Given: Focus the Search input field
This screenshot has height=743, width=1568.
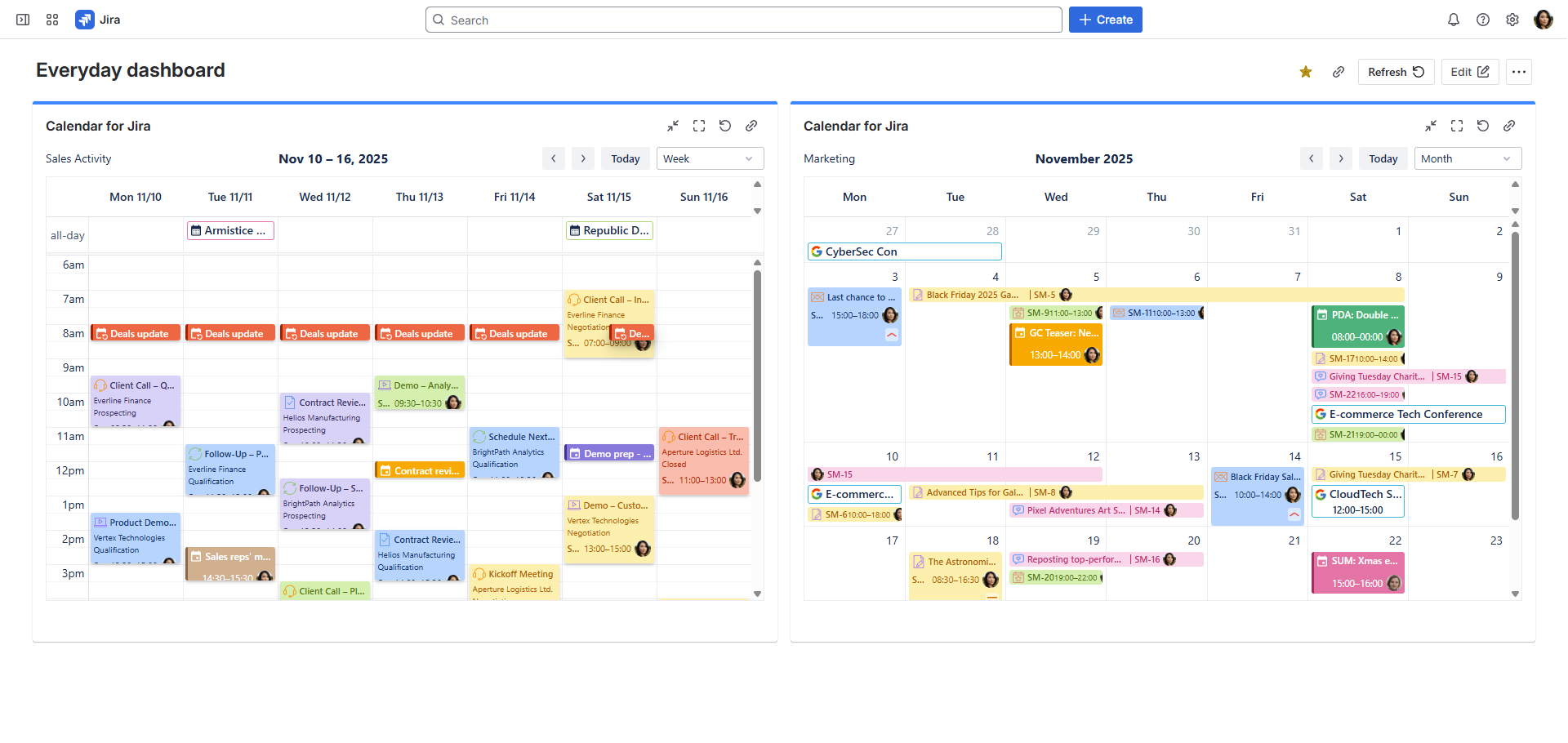Looking at the screenshot, I should tap(743, 20).
